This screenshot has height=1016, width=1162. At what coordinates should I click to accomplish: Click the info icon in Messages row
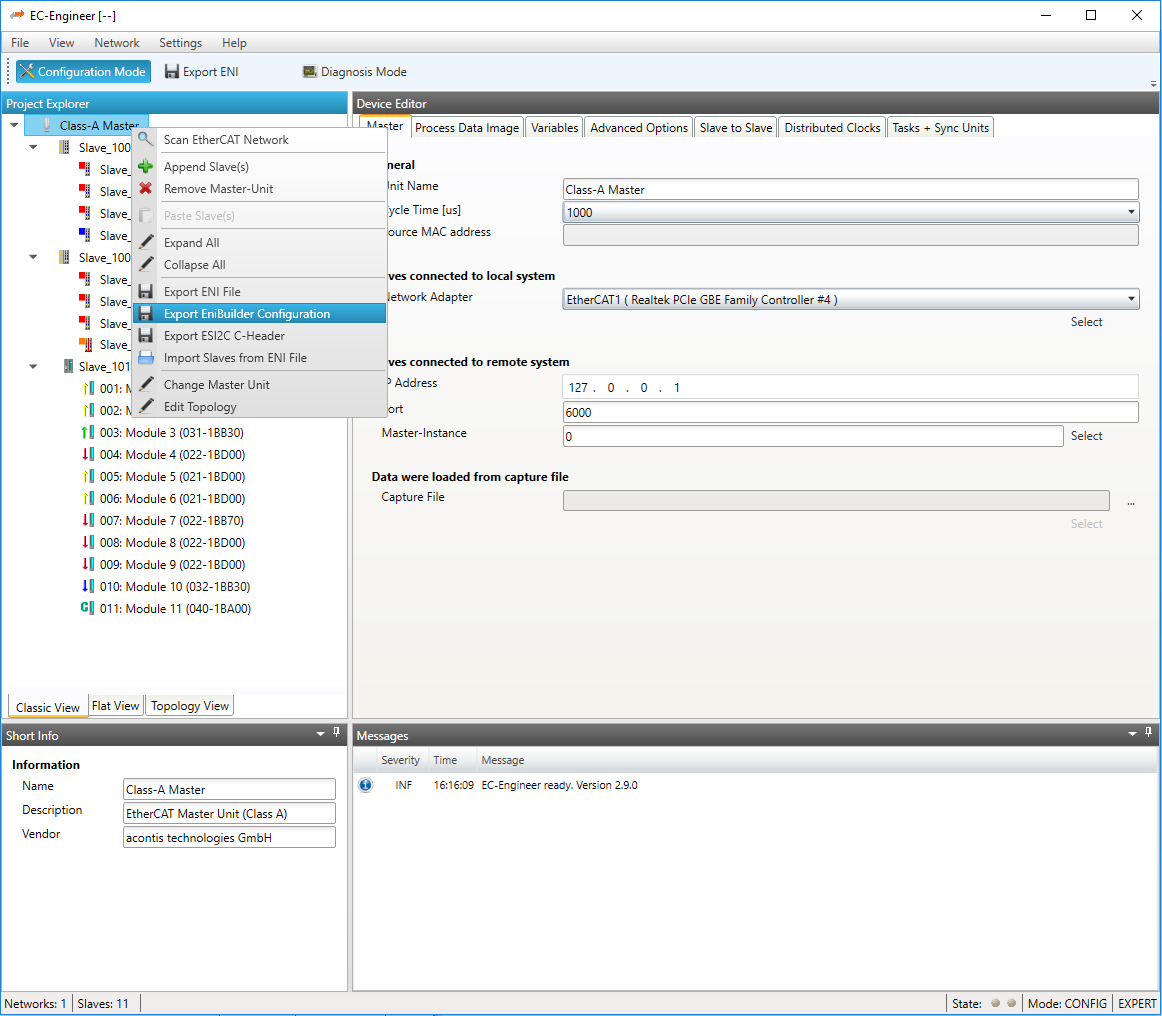pos(365,785)
